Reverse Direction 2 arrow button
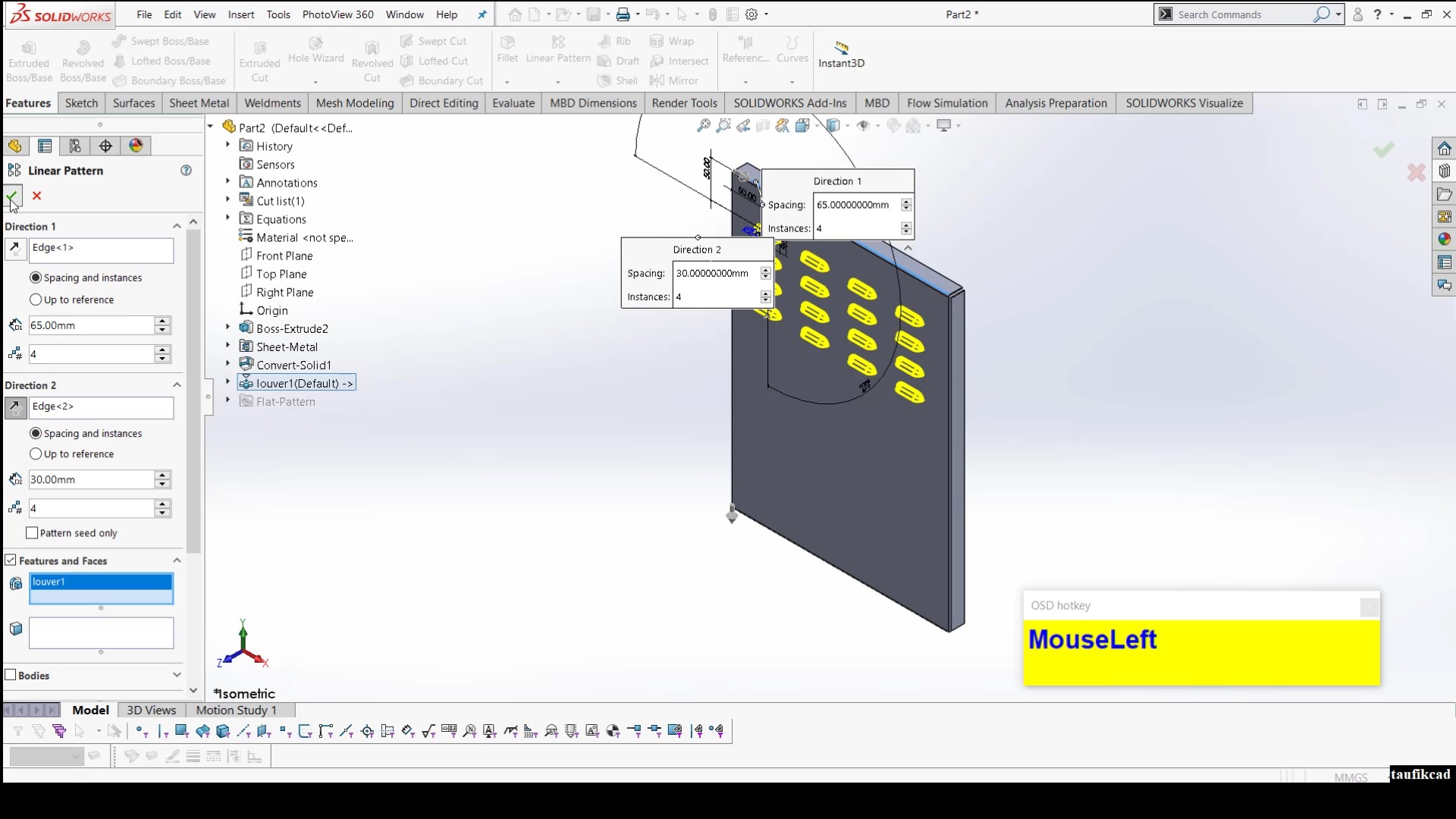The image size is (1456, 819). 15,408
